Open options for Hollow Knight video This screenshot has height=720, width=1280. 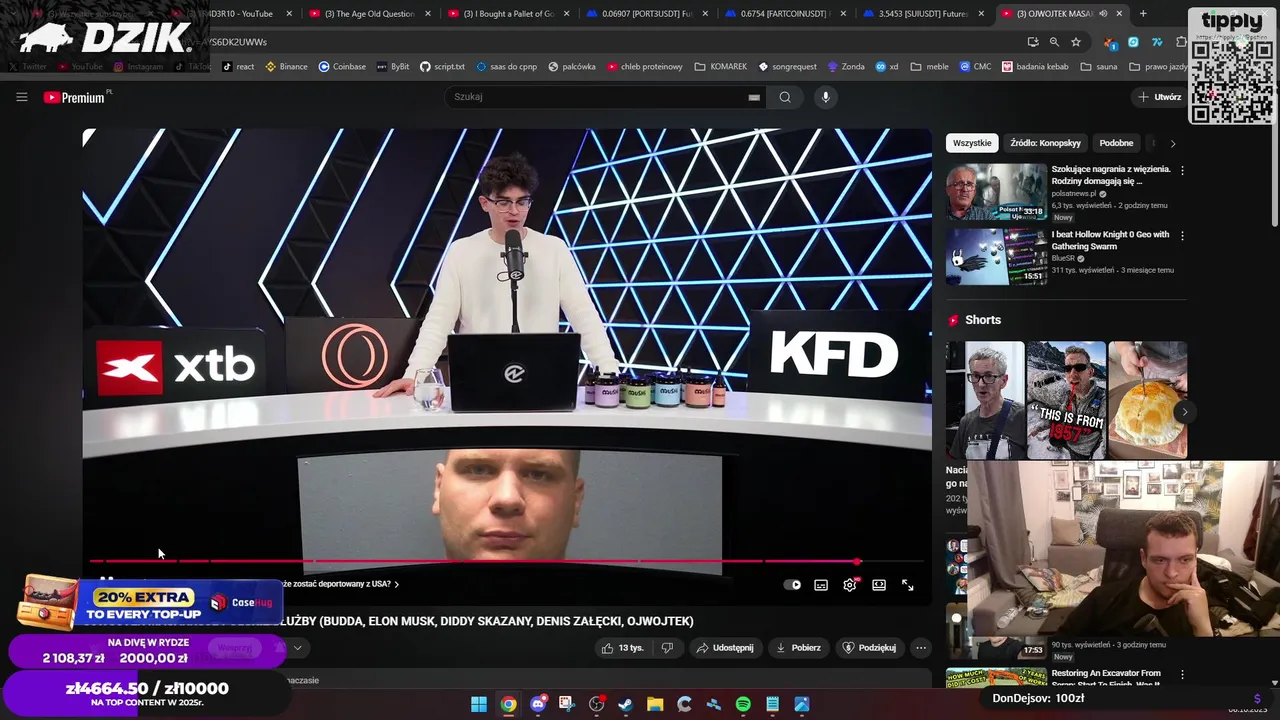1182,236
